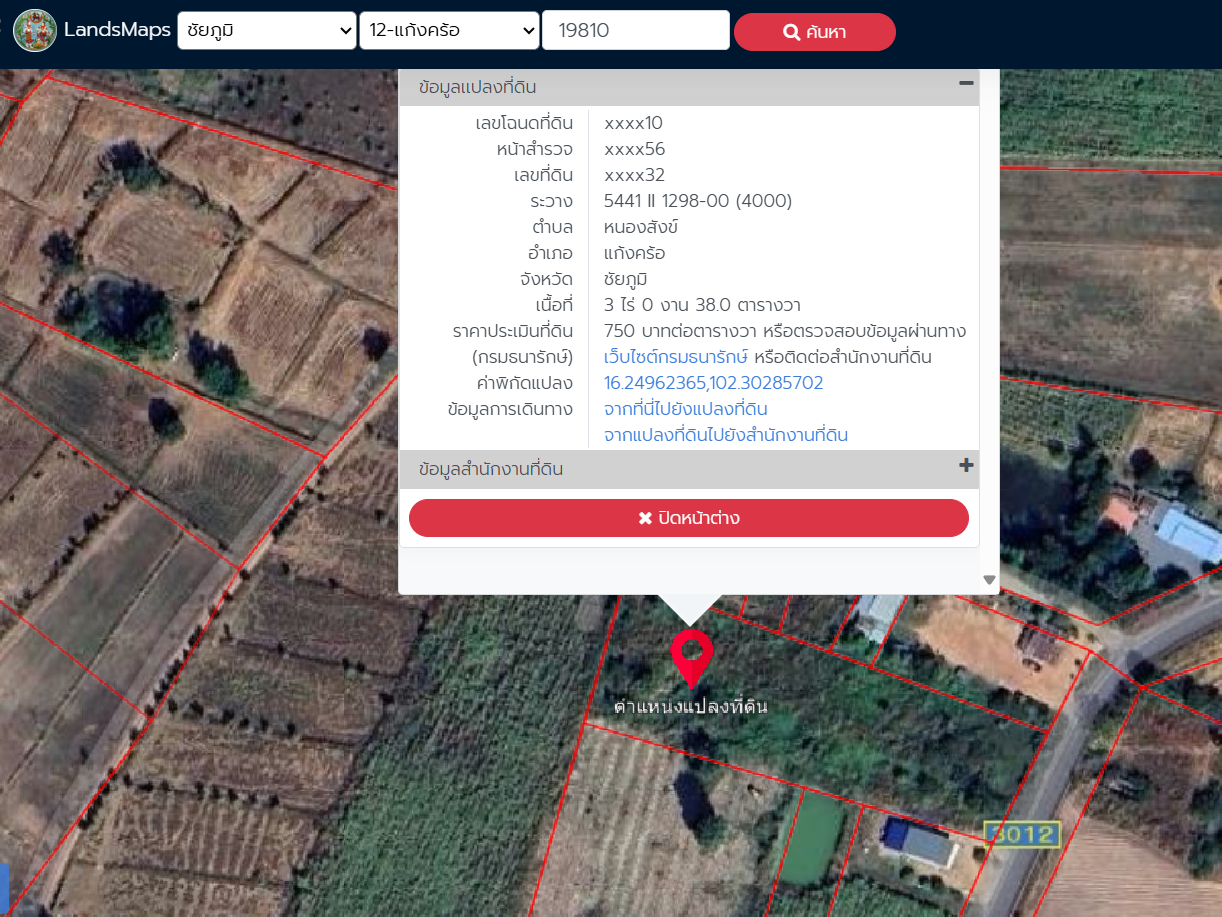The width and height of the screenshot is (1222, 917).
Task: Open the 12-แก้งคร้อ district dropdown
Action: coord(449,31)
